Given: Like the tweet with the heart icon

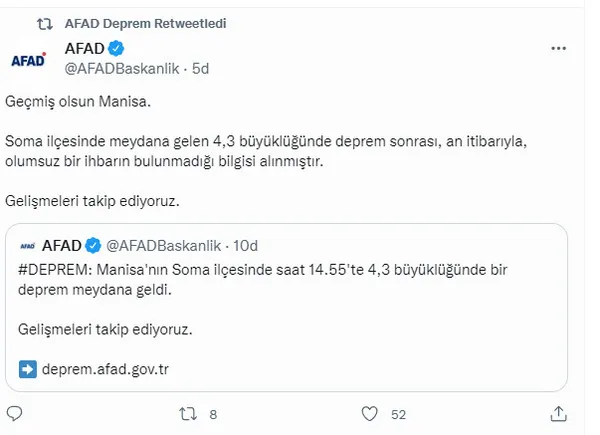Looking at the screenshot, I should [x=370, y=413].
